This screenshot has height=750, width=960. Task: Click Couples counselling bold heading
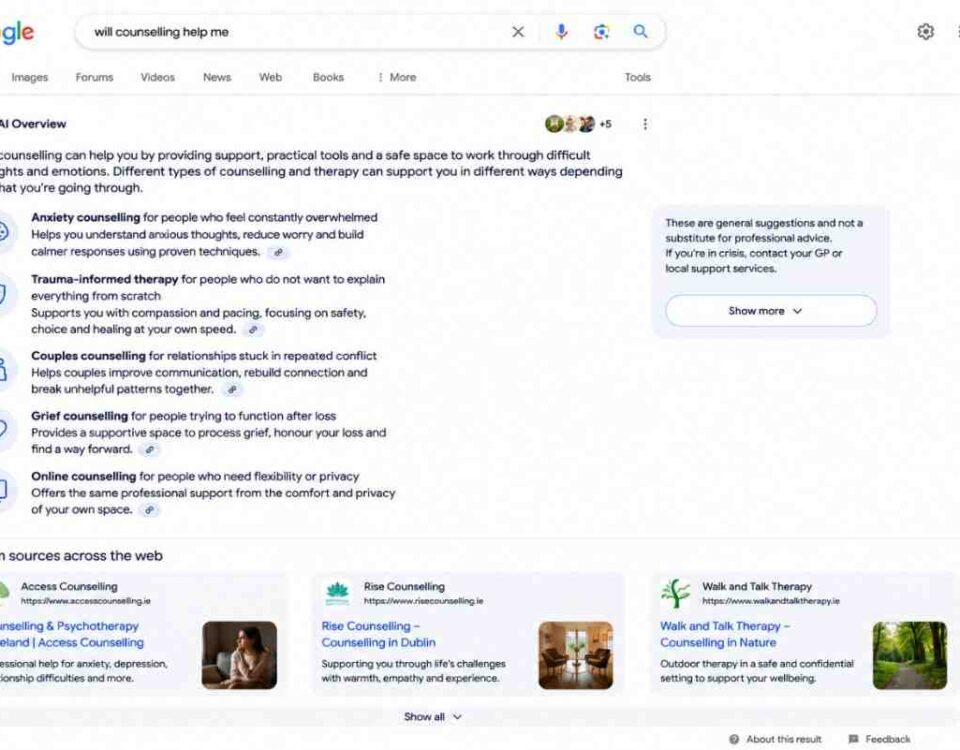tap(88, 356)
